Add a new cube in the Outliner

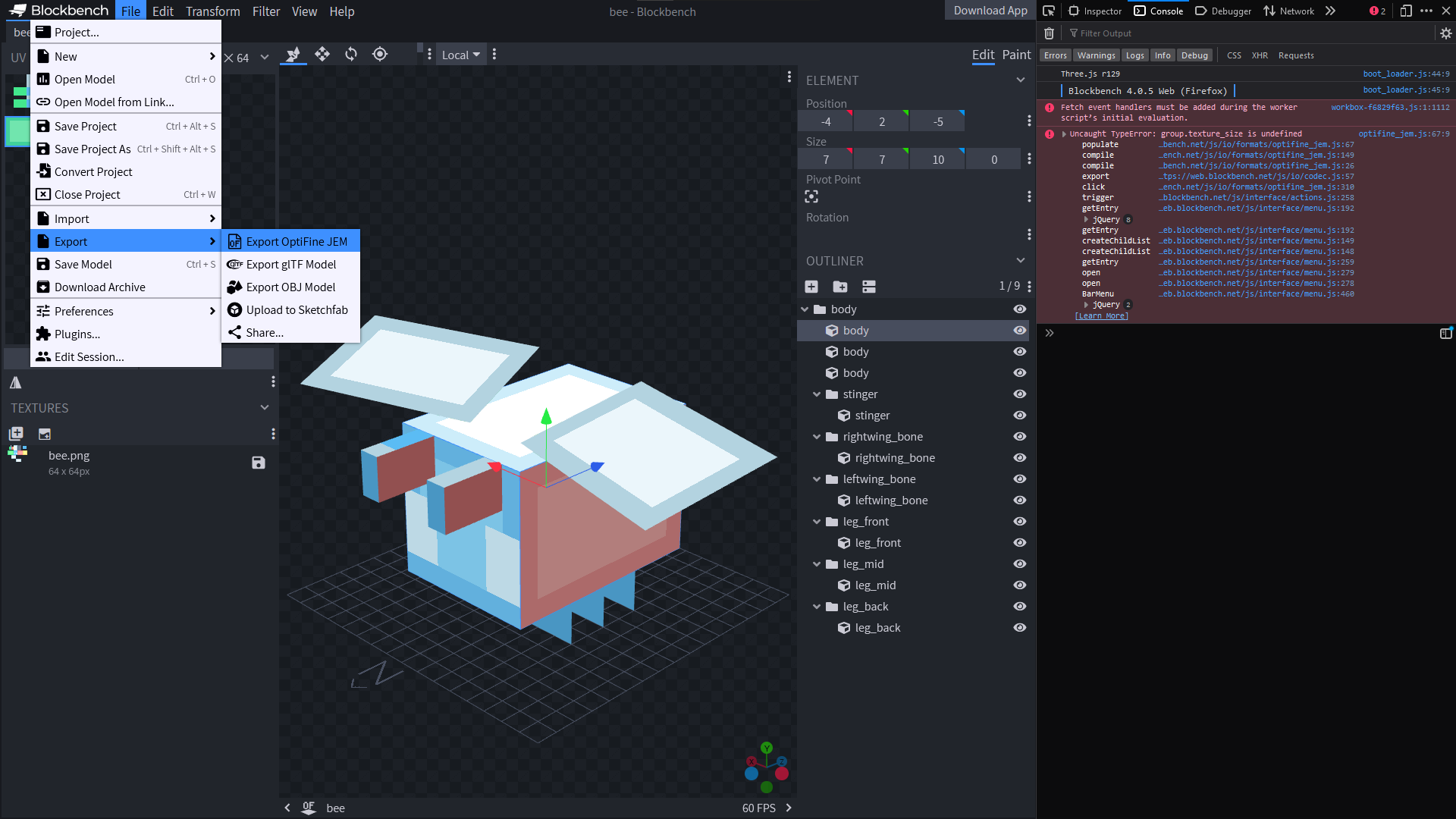(811, 287)
